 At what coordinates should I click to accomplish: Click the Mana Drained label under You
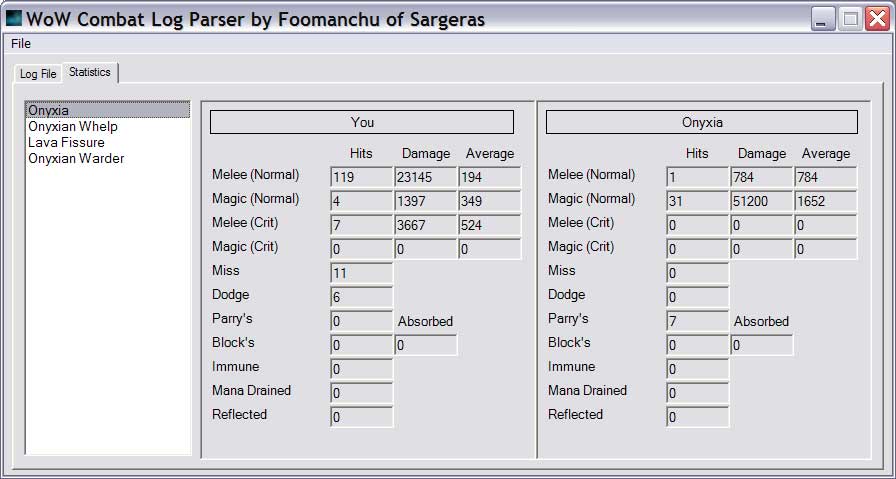pos(251,390)
